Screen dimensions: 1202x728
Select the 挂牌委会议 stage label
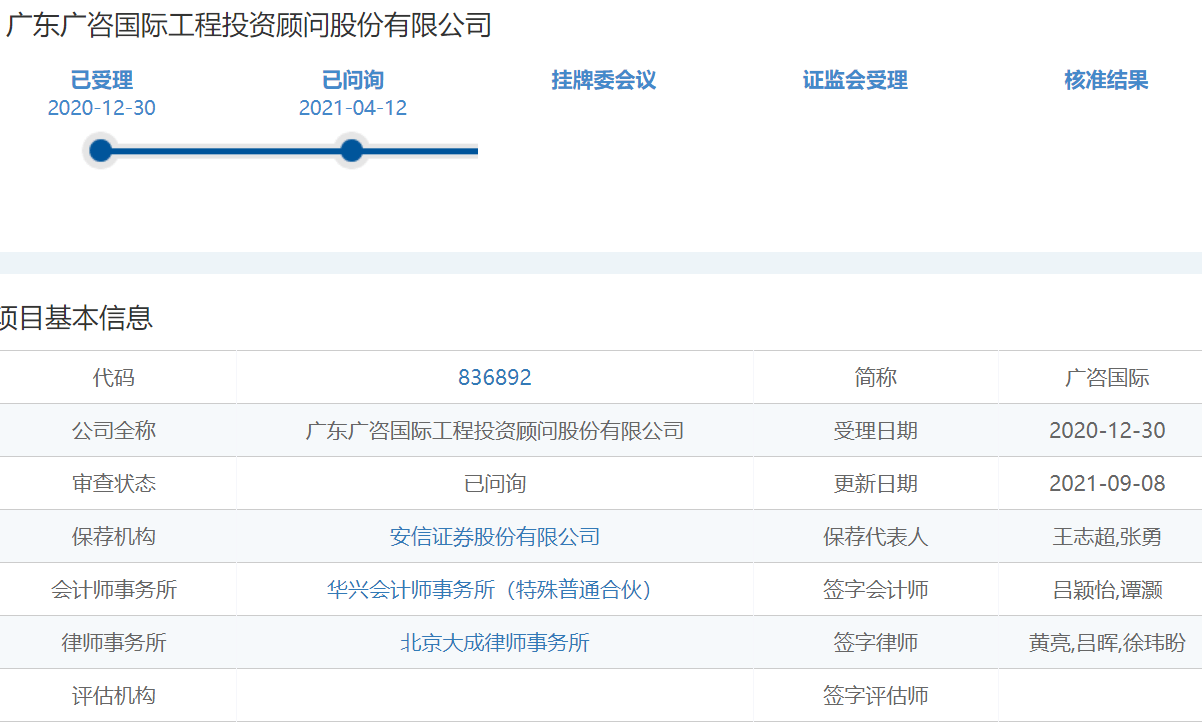coord(603,81)
